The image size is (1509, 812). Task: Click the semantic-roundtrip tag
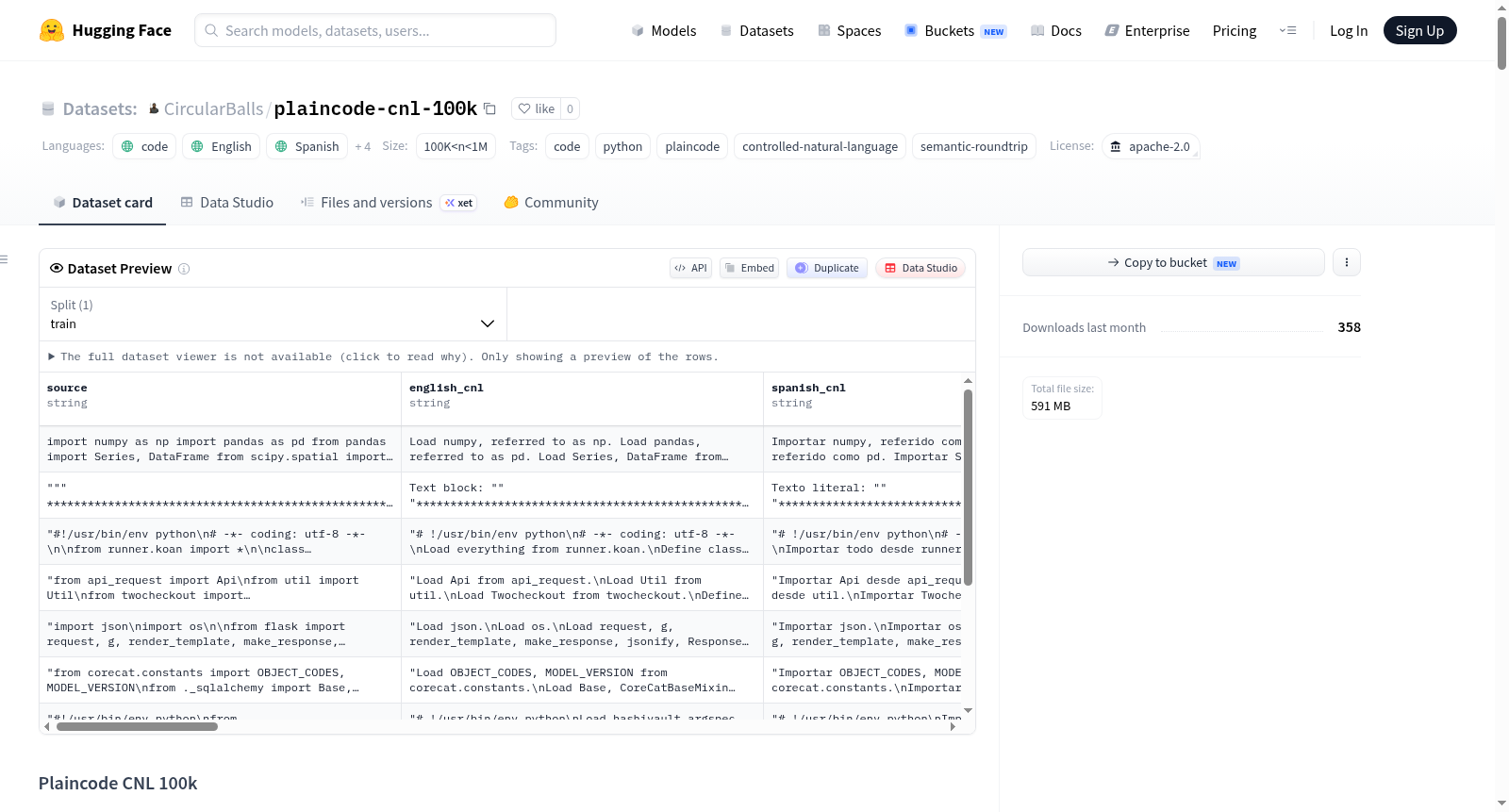click(973, 146)
